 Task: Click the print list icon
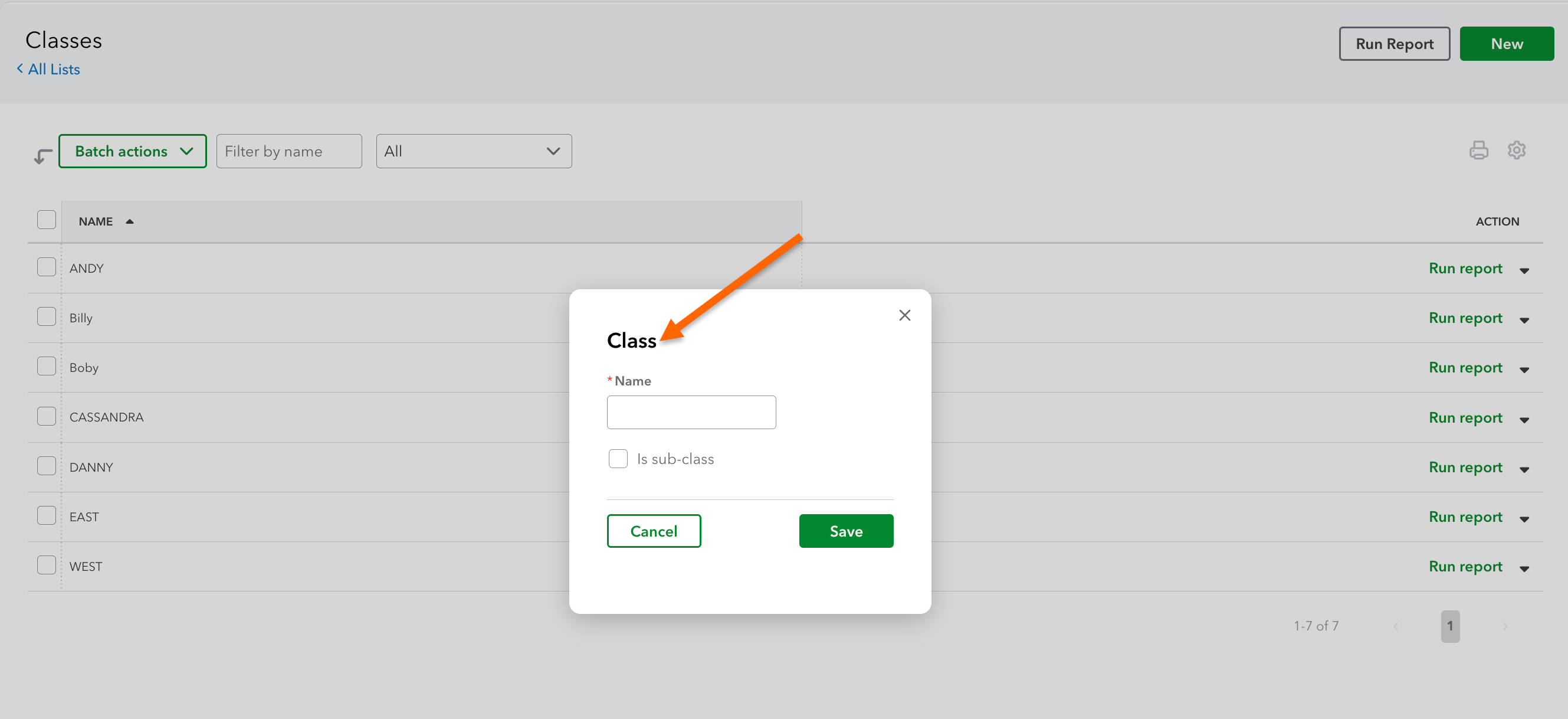1478,150
